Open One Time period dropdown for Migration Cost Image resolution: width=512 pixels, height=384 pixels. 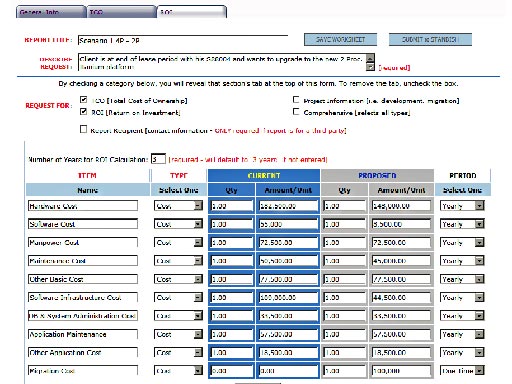(462, 370)
